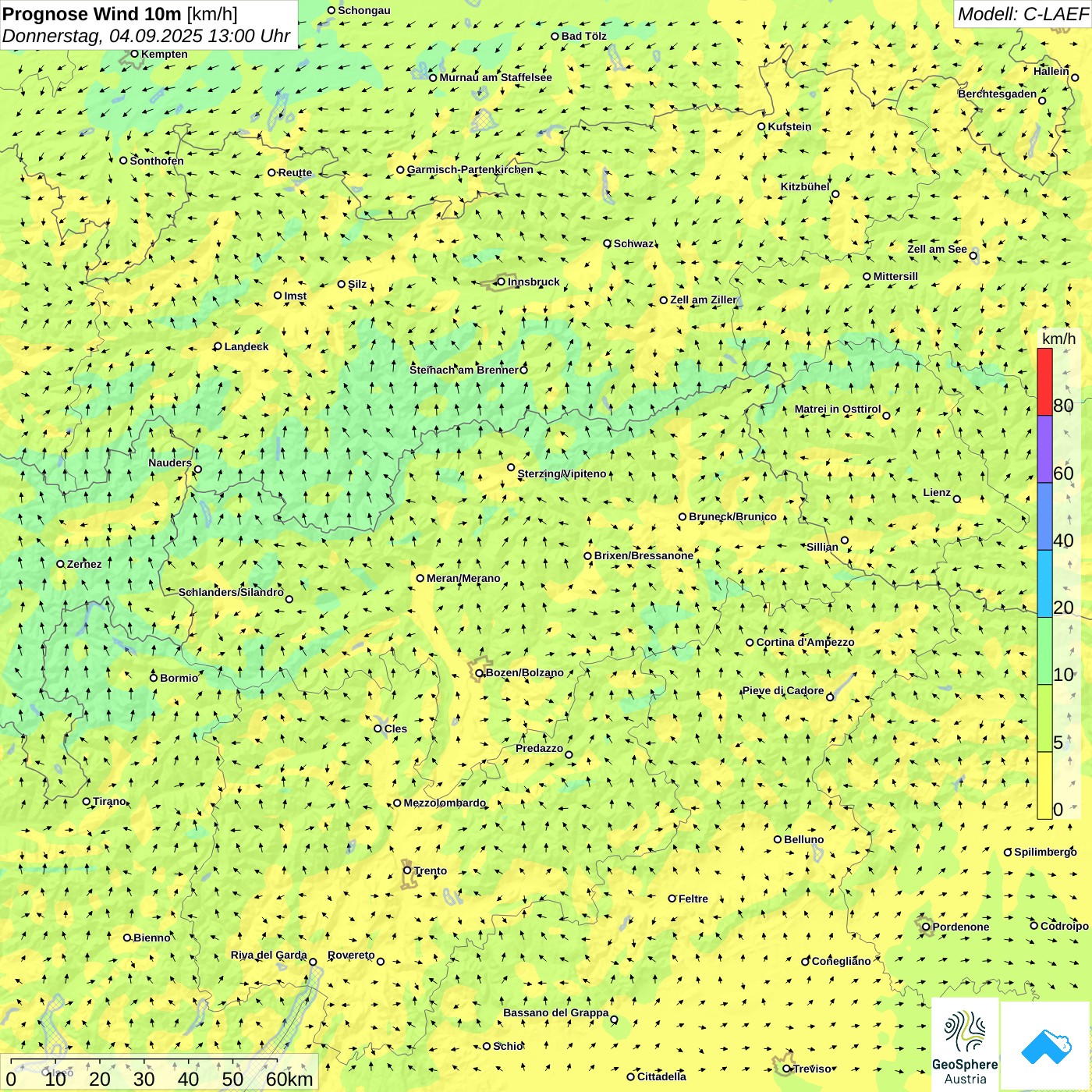Click the Landeck label
This screenshot has height=1092, width=1092.
(246, 346)
